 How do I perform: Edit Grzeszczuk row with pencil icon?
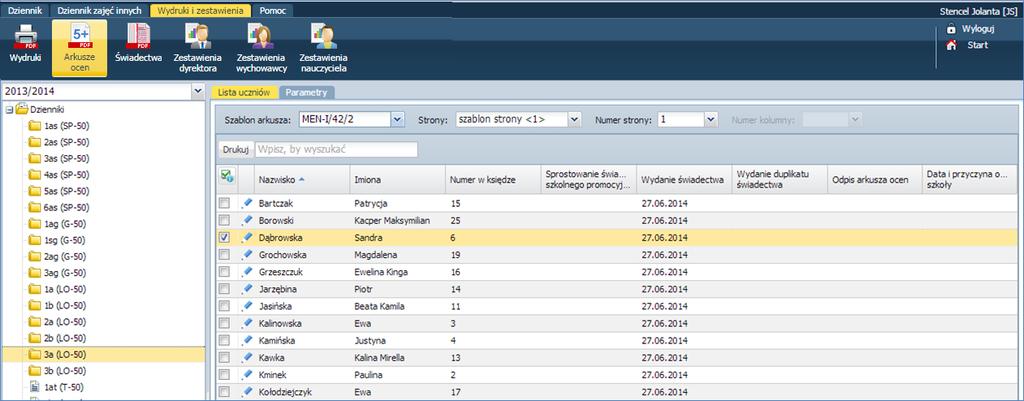[x=246, y=272]
